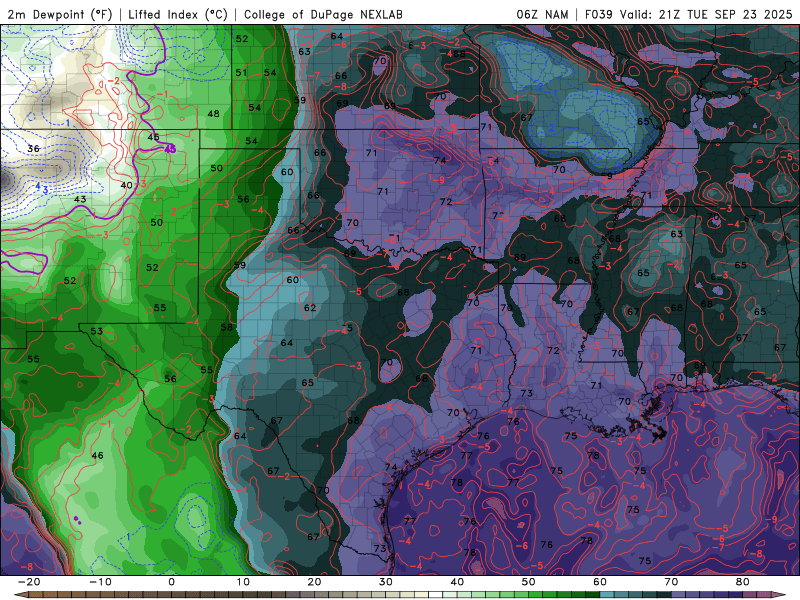800x600 pixels.
Task: Click 'College of DuPage NEXLAB' header text
Action: [x=323, y=14]
